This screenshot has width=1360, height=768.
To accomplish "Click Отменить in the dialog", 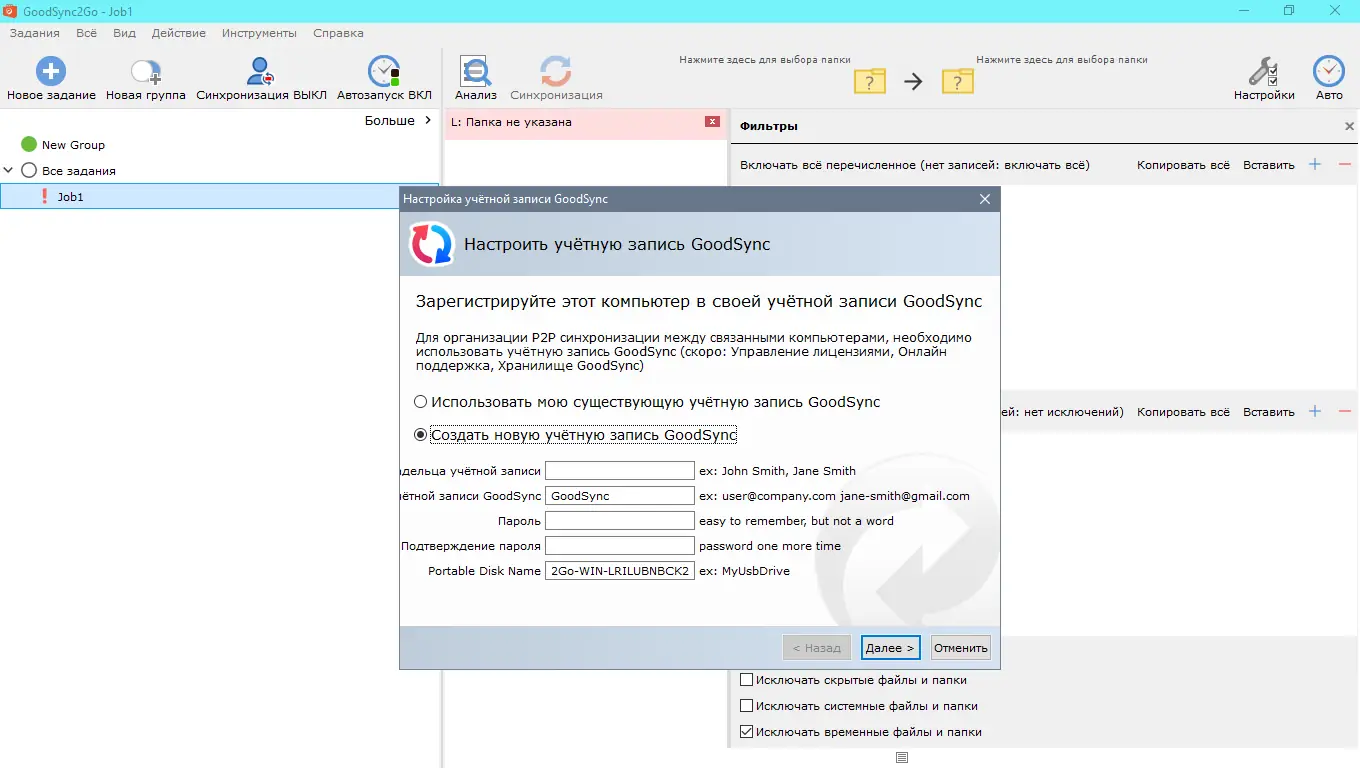I will click(x=961, y=648).
